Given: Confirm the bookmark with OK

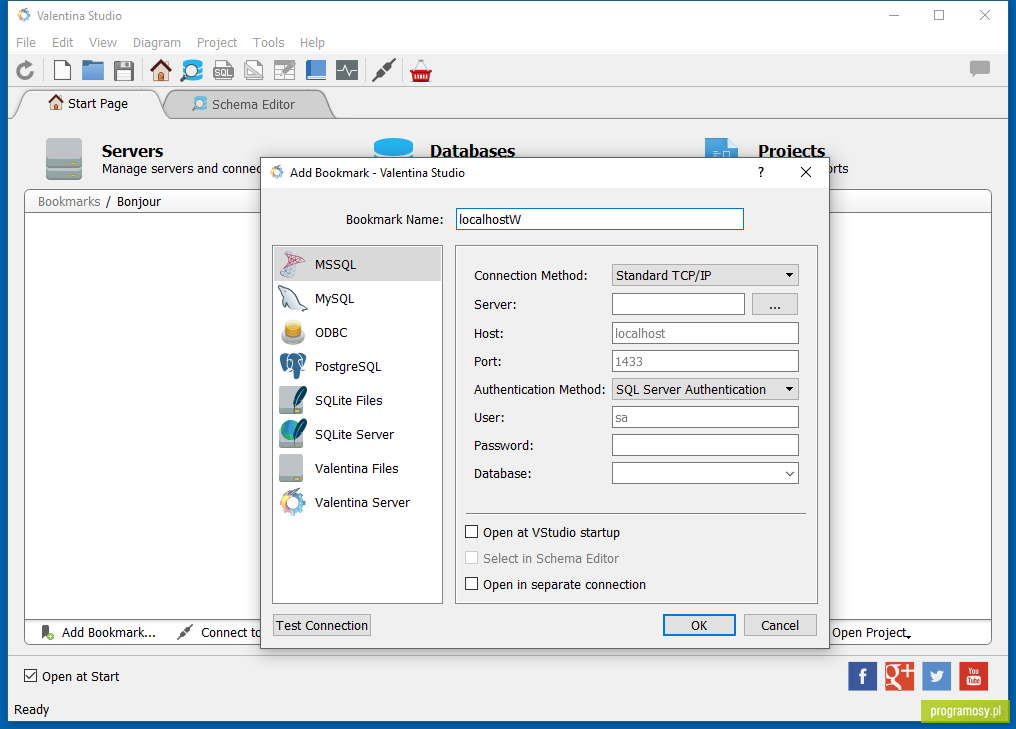Looking at the screenshot, I should 699,625.
